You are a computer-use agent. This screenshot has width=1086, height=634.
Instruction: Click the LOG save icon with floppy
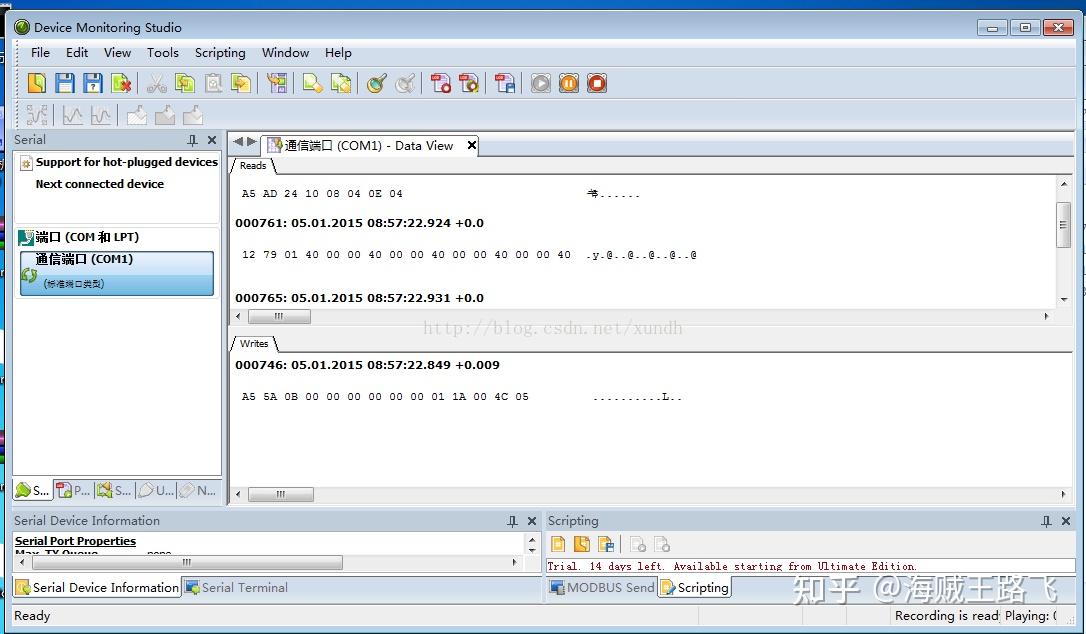tap(505, 83)
